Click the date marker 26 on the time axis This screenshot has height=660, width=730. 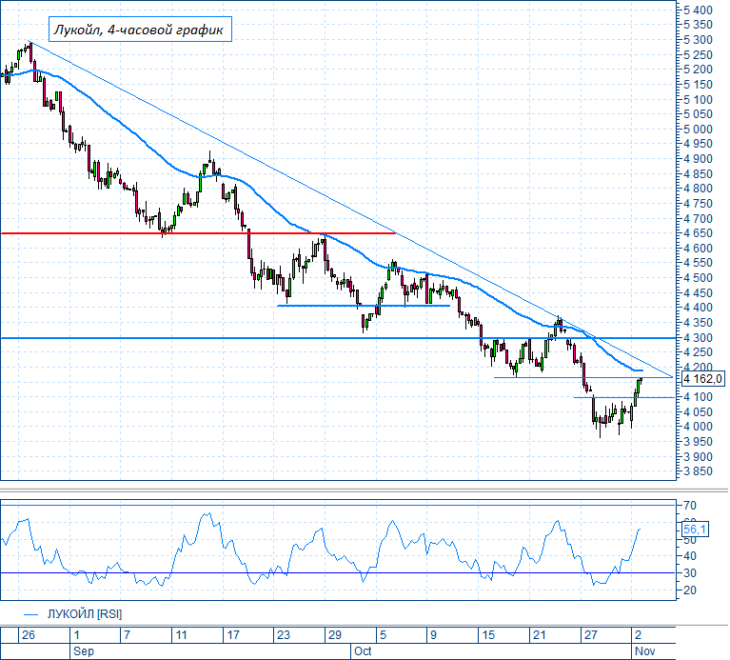pos(28,635)
